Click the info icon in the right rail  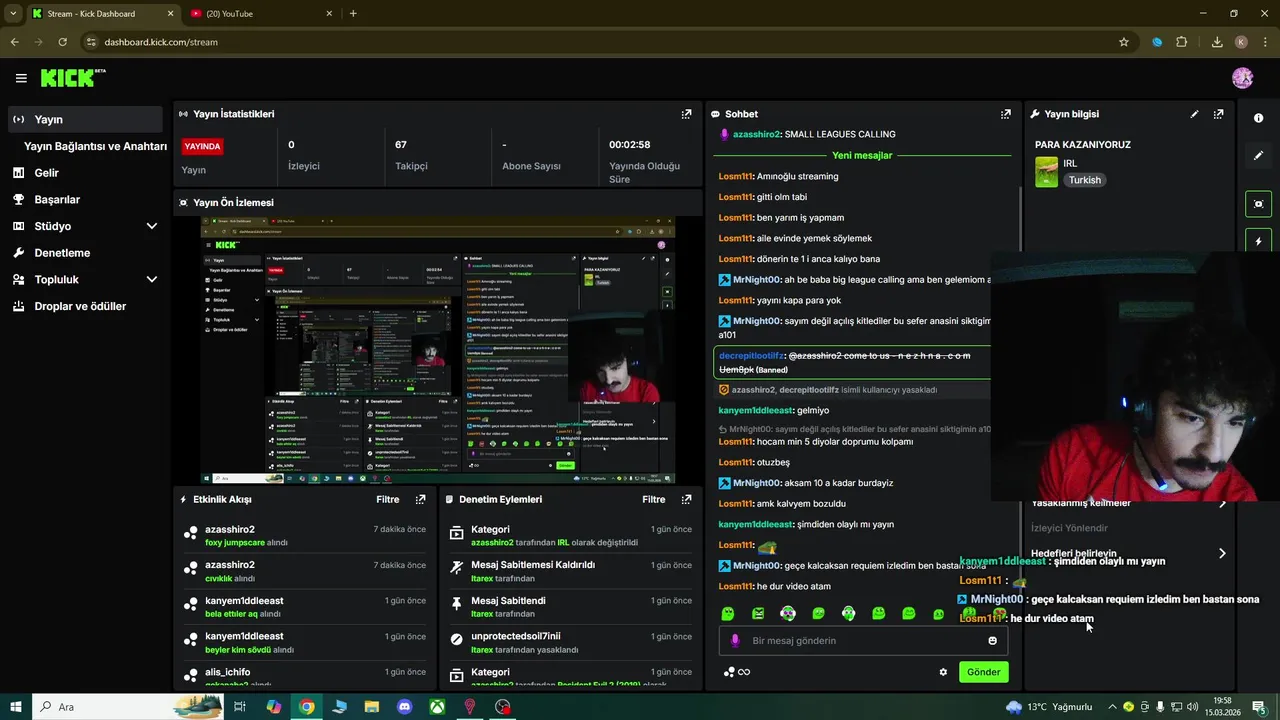[x=1258, y=118]
